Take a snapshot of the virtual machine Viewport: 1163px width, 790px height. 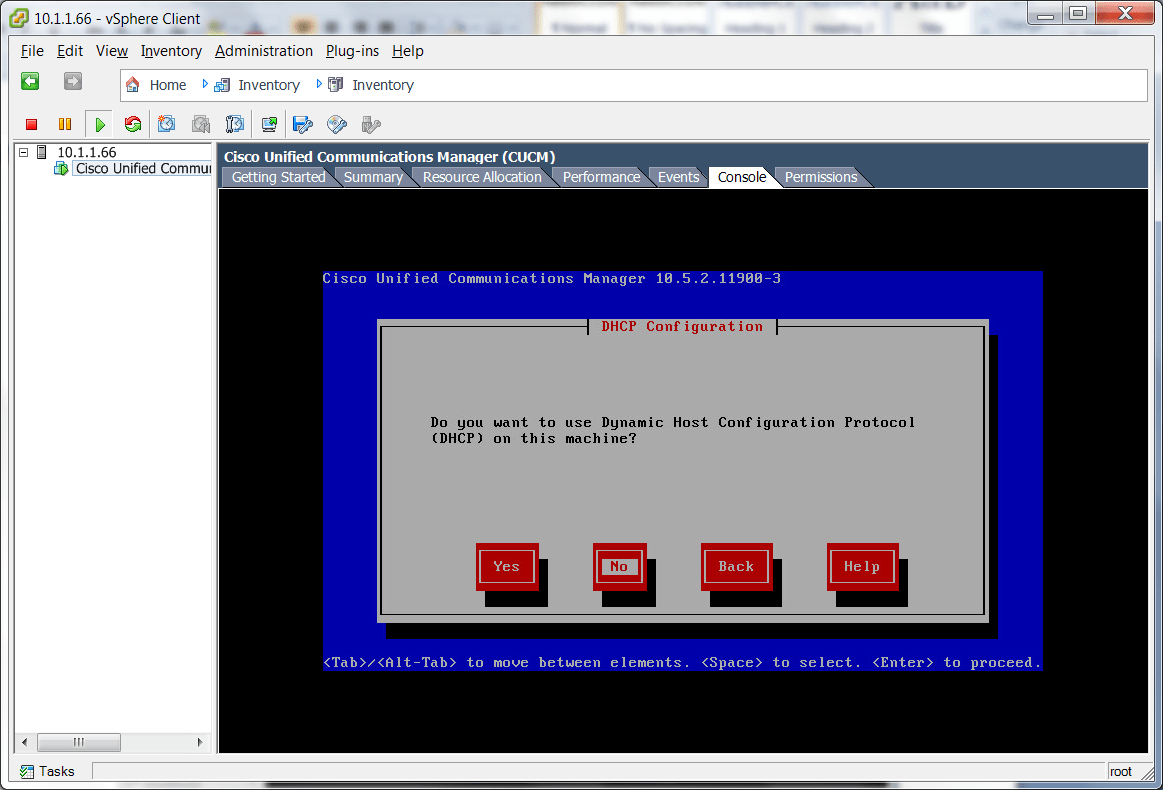[x=166, y=124]
